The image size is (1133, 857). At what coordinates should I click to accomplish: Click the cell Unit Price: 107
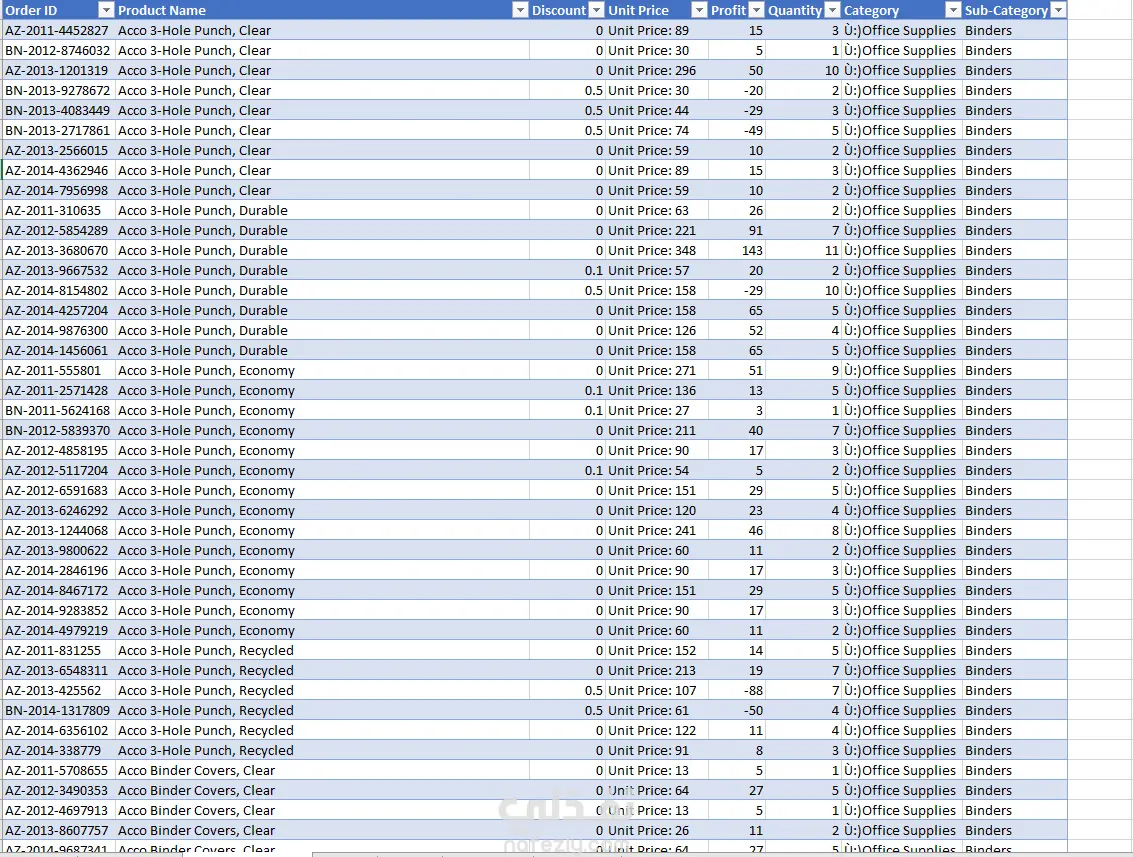(657, 690)
